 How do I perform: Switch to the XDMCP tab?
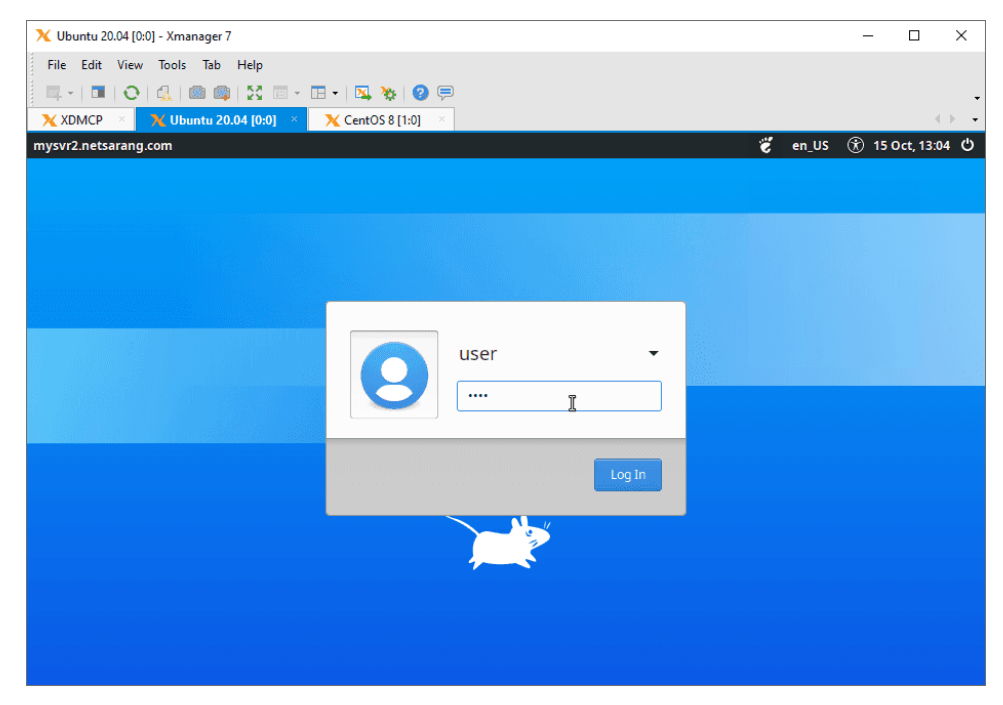tap(81, 120)
